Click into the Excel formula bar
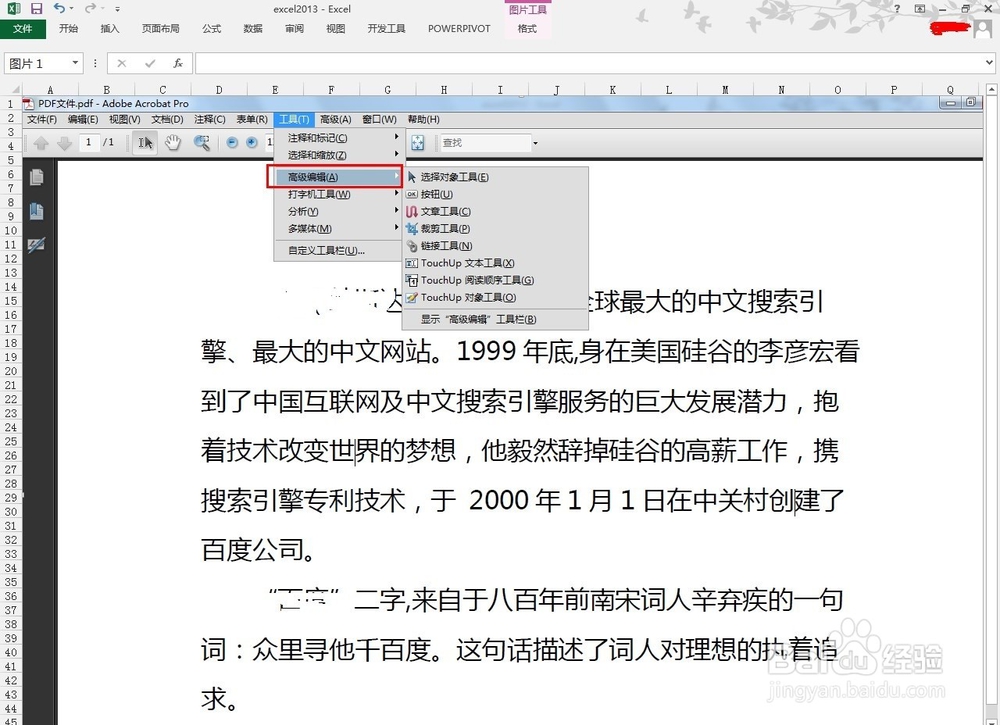 [x=589, y=63]
